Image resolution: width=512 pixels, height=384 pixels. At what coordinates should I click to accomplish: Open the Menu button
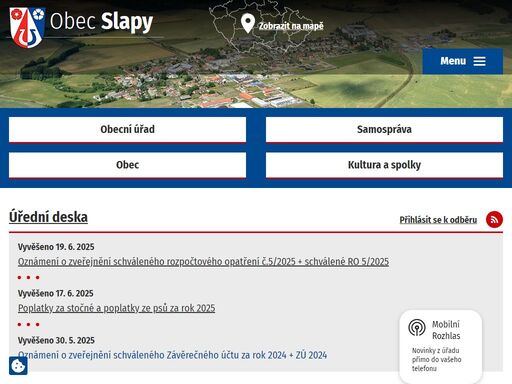tap(463, 61)
